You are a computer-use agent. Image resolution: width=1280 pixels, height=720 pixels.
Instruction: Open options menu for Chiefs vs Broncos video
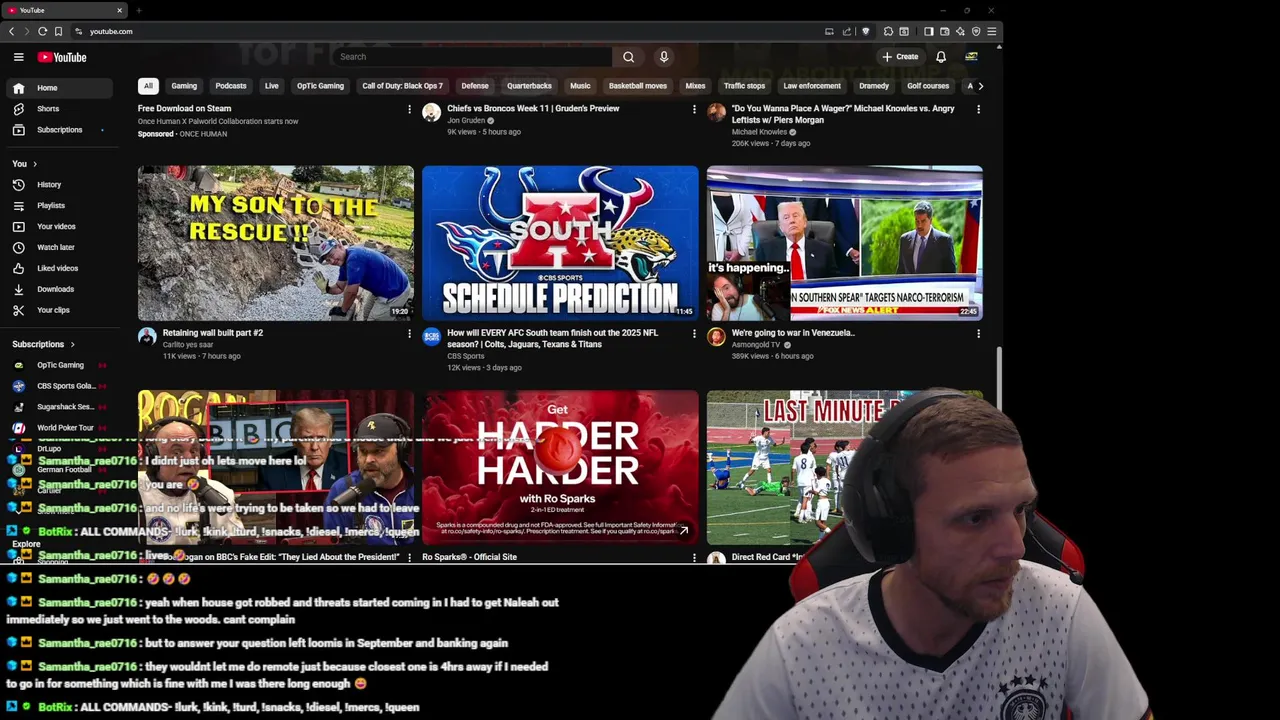click(694, 109)
